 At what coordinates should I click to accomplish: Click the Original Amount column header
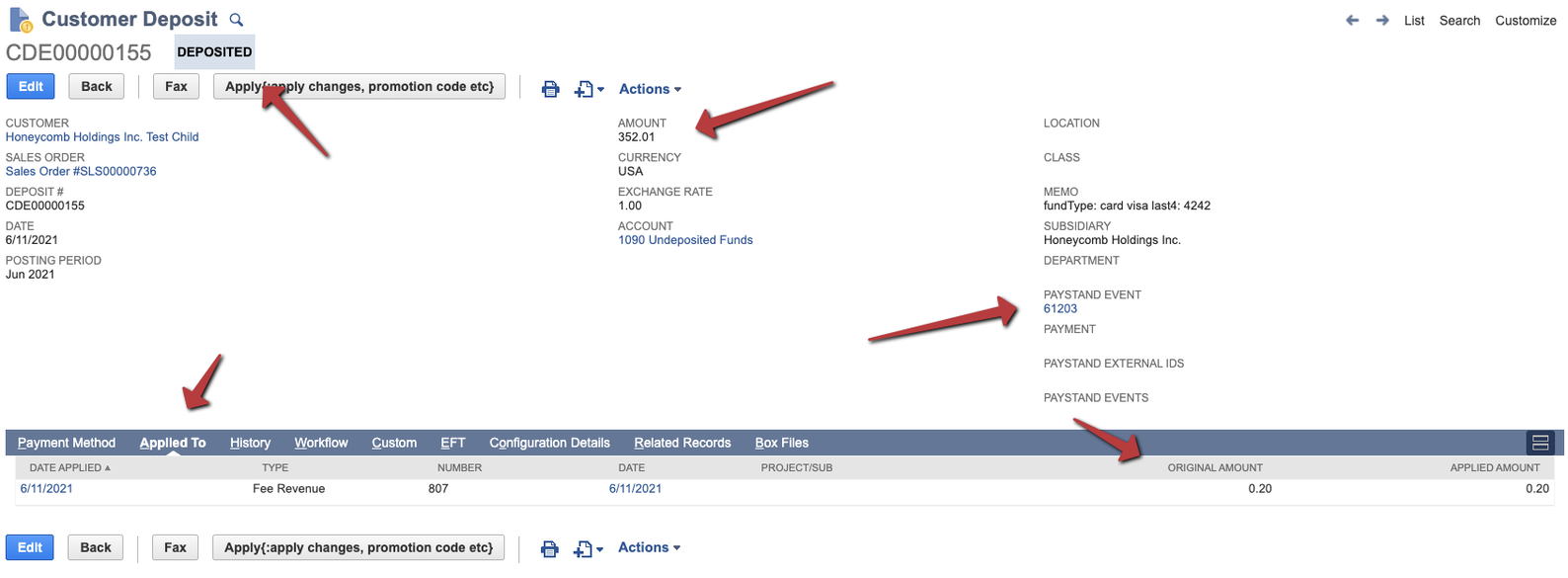point(1215,467)
